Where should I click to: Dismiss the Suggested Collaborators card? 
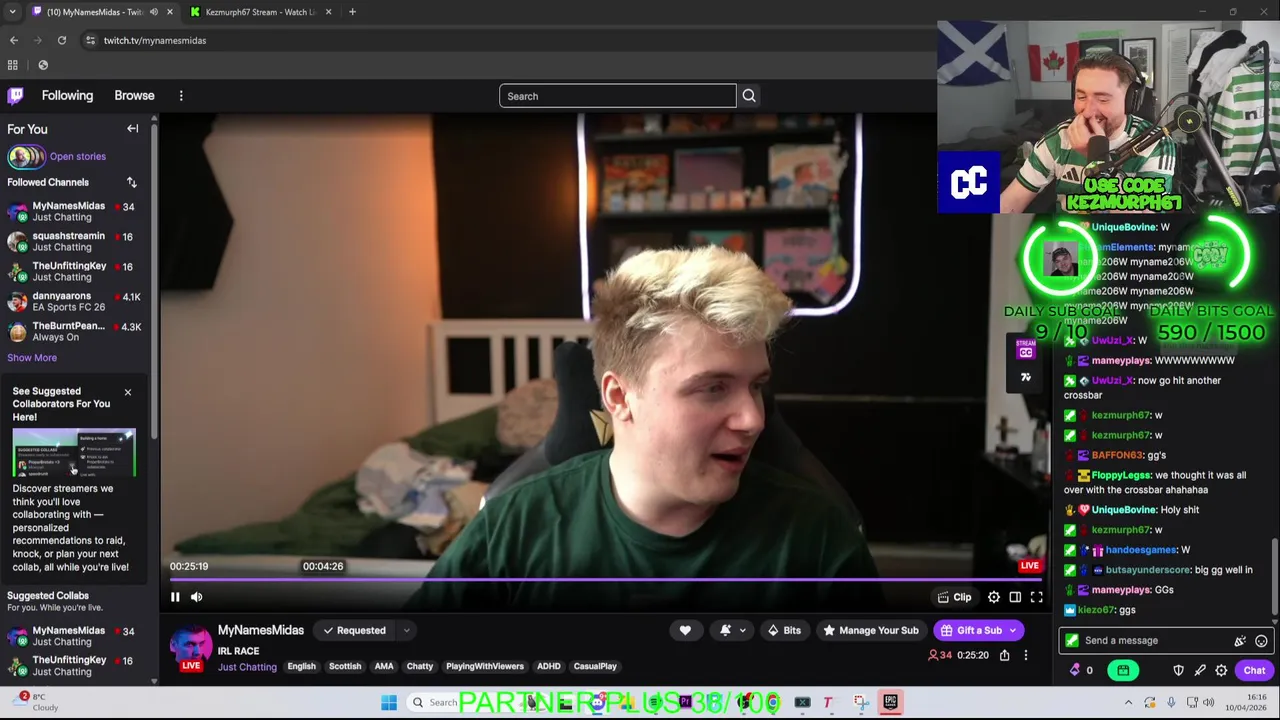[x=128, y=392]
